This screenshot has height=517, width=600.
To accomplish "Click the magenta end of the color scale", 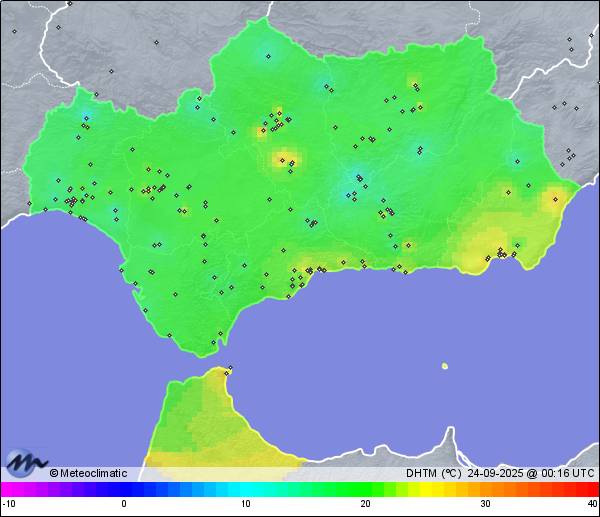I will click(6, 489).
